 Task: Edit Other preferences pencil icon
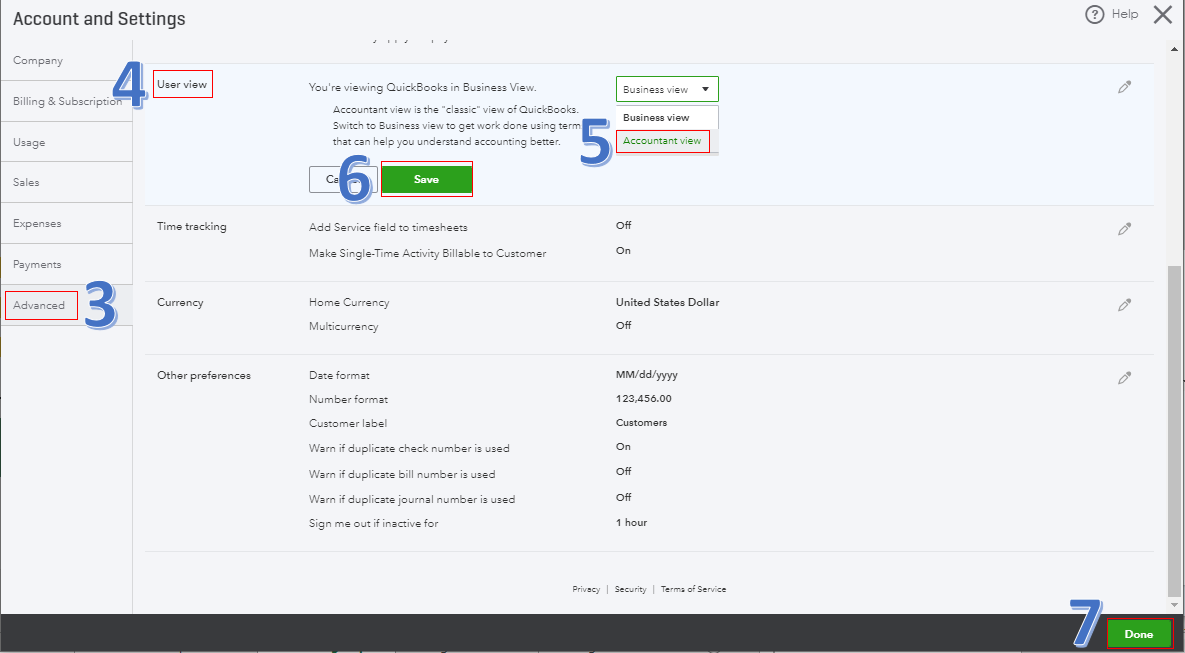[x=1125, y=377]
